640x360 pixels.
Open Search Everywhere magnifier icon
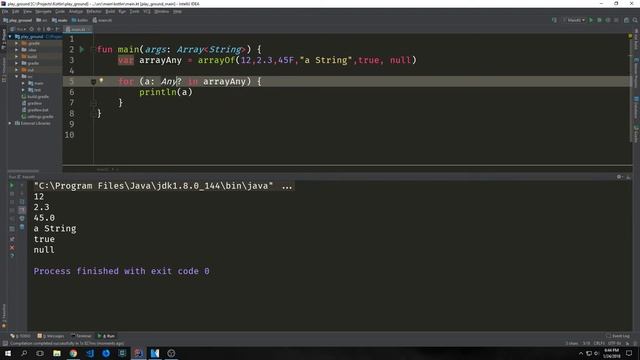pyautogui.click(x=635, y=20)
